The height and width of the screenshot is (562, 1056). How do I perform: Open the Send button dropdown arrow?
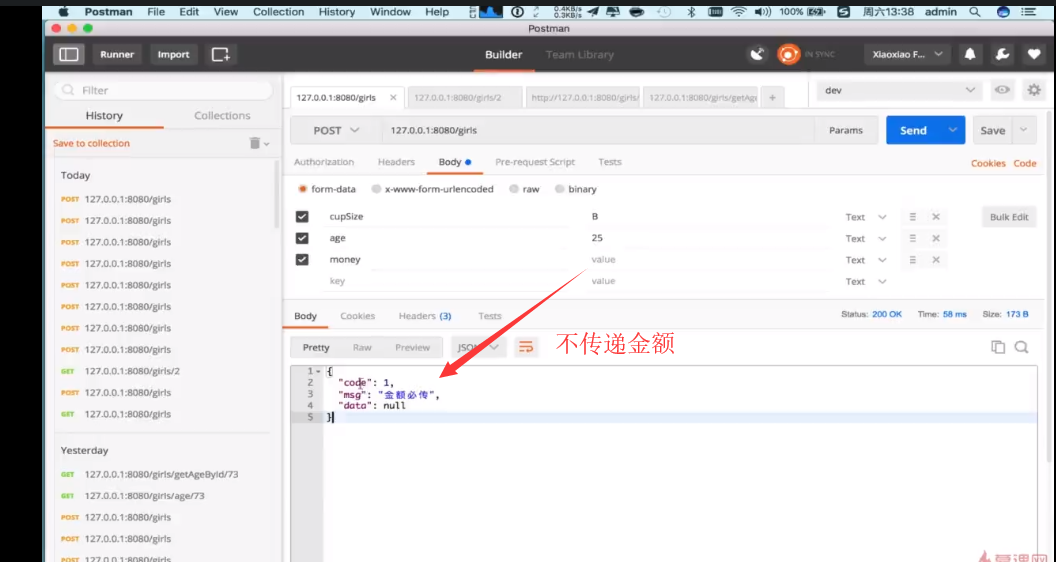(952, 130)
